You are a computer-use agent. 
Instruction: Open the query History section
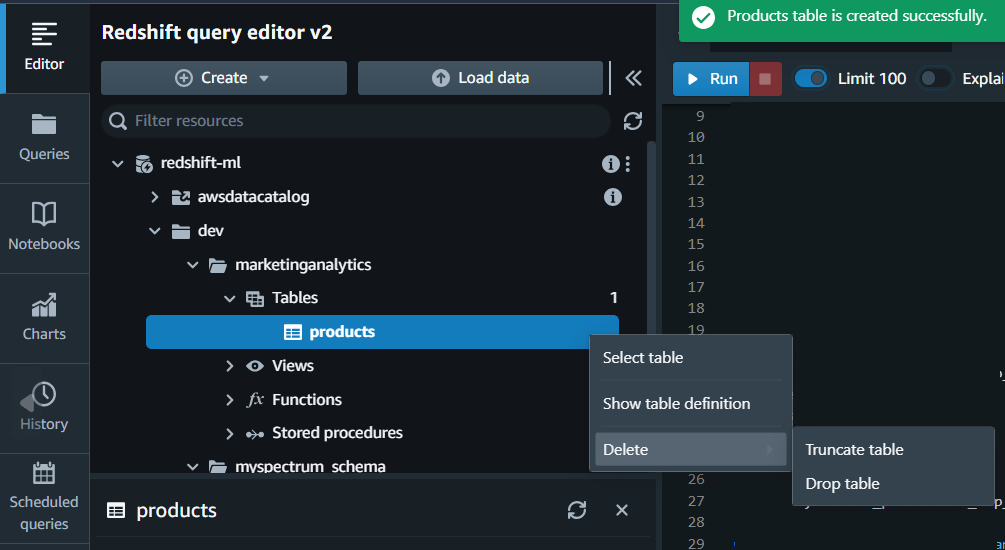tap(44, 408)
